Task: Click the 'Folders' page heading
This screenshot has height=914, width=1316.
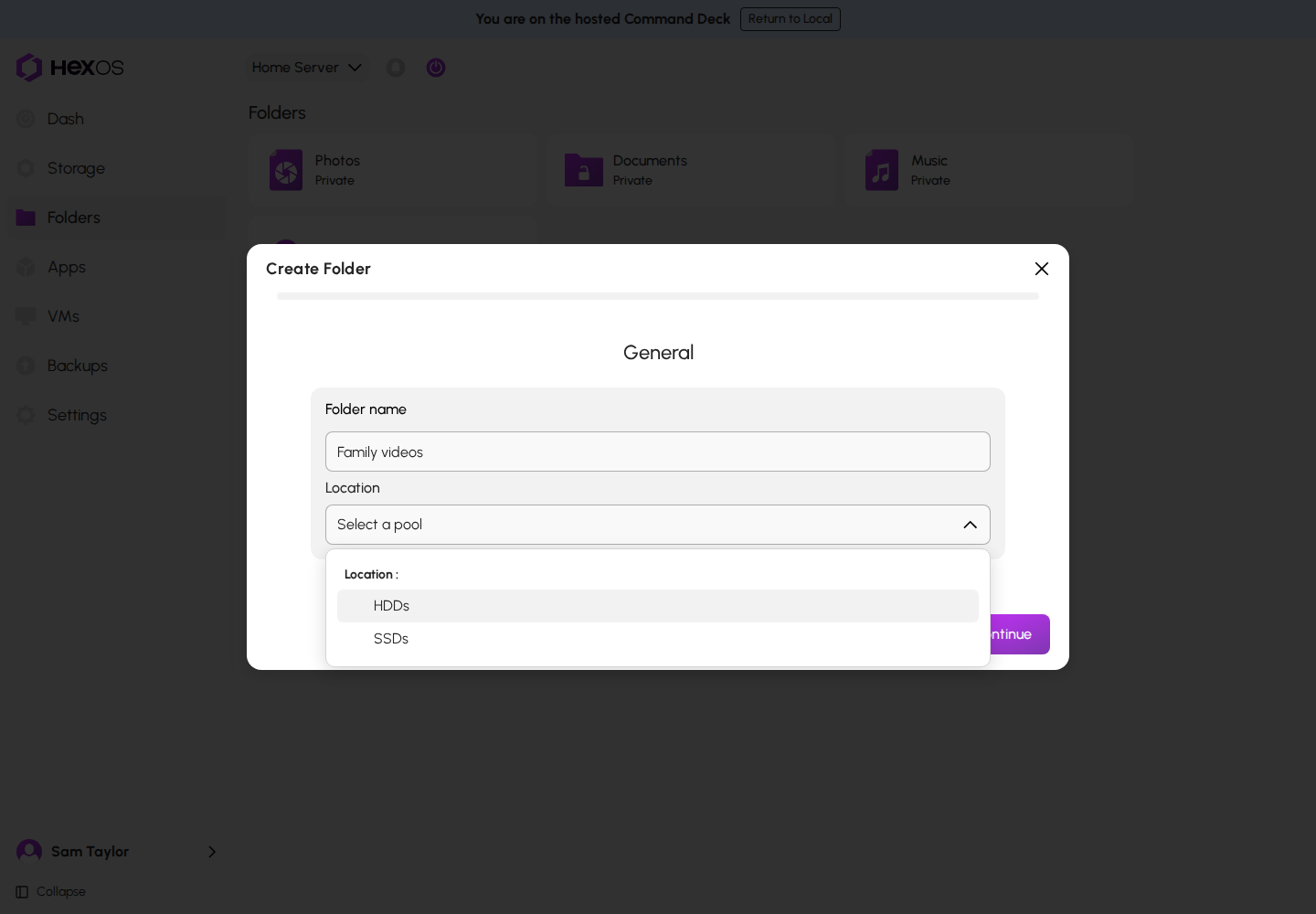Action: click(x=277, y=112)
